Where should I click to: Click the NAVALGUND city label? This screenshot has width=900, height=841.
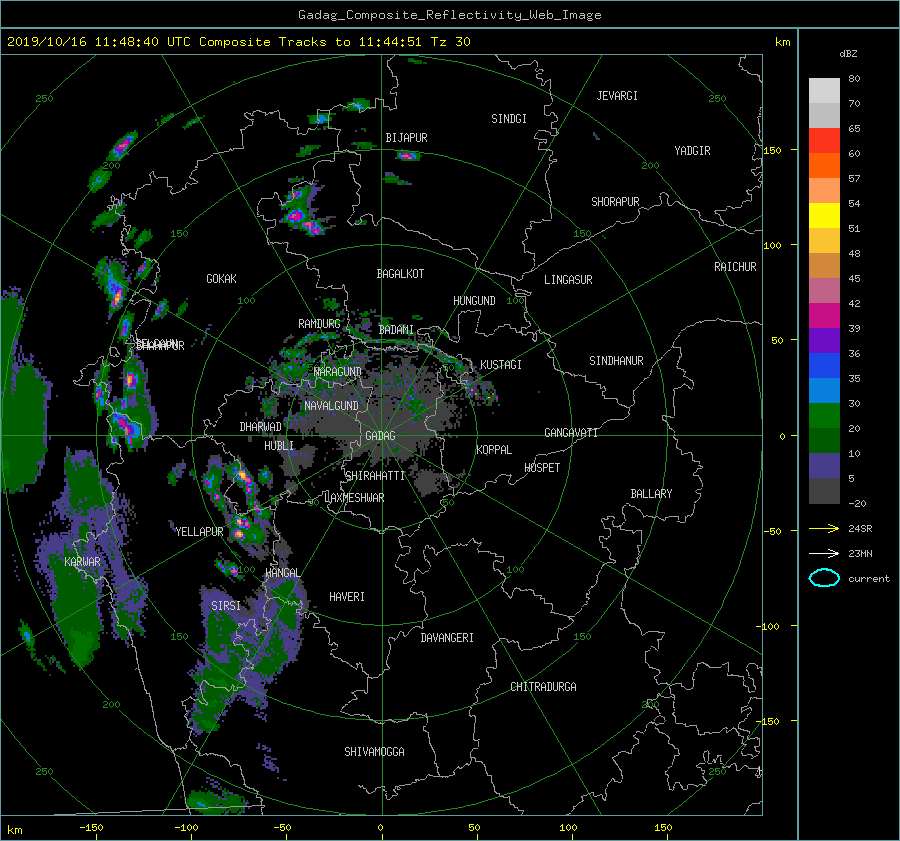tap(331, 406)
